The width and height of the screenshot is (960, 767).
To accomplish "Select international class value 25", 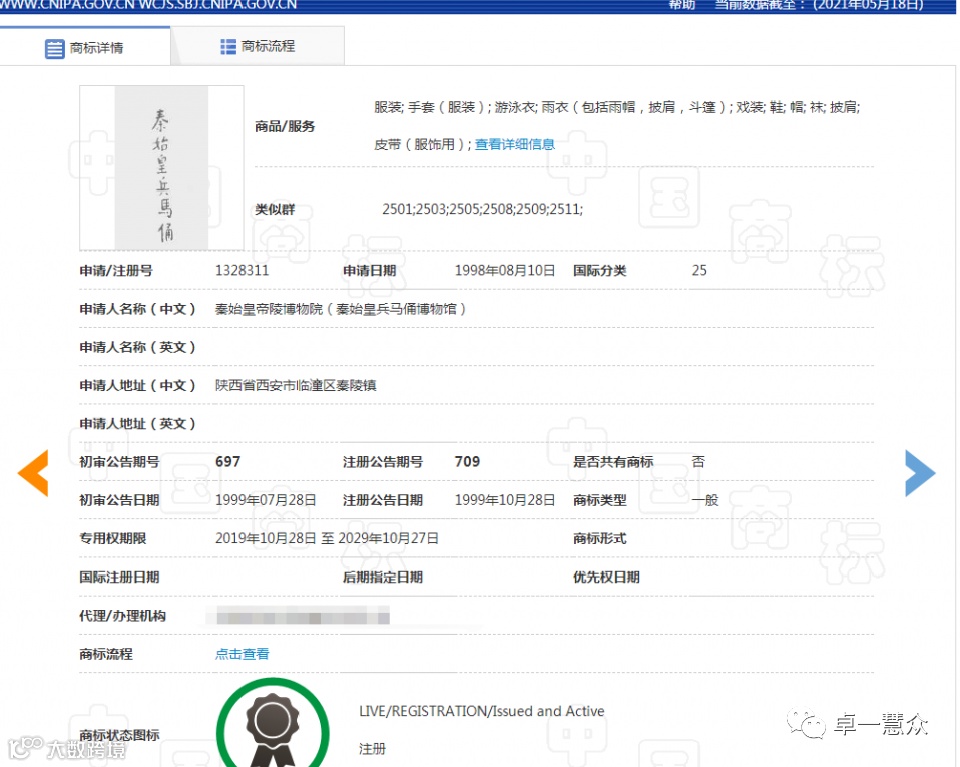I will point(699,271).
